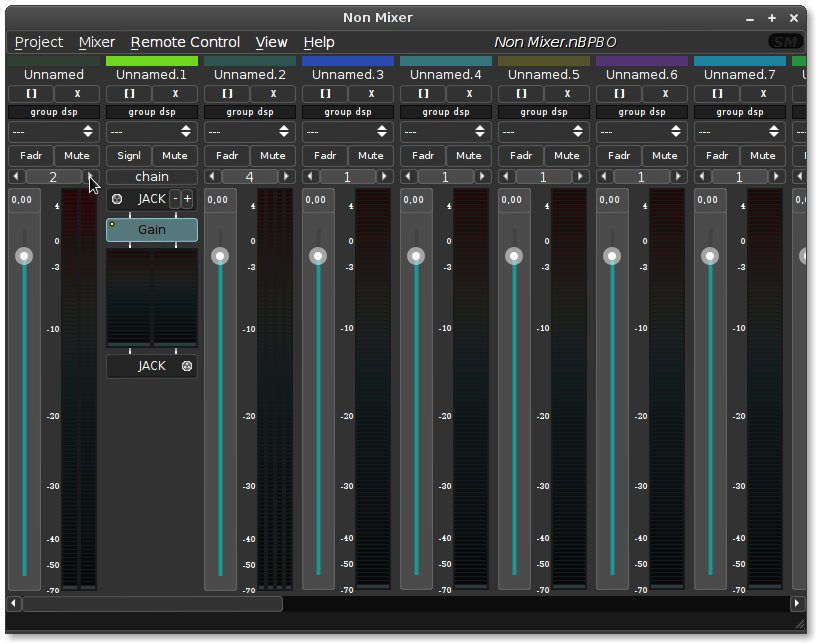Click the JACK output module at chain bottom
The width and height of the screenshot is (816, 643).
[152, 366]
